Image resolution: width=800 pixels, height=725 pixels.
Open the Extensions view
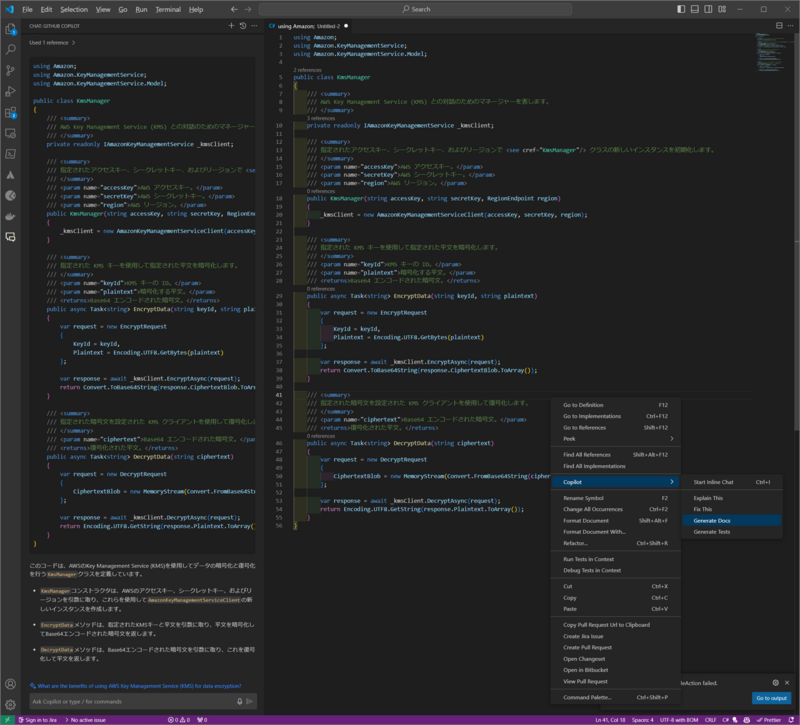click(10, 112)
